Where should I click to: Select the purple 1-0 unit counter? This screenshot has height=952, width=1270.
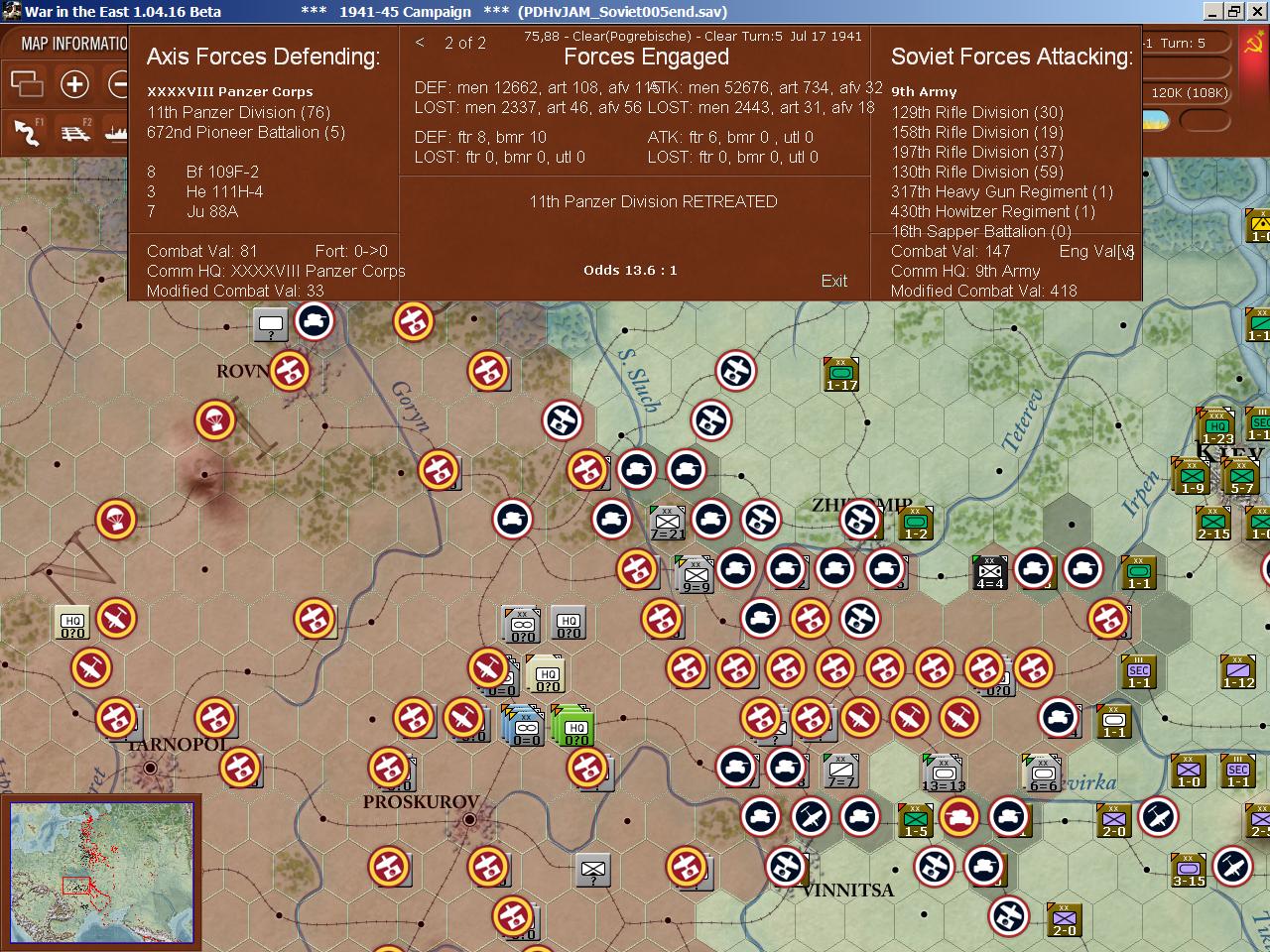(1189, 771)
